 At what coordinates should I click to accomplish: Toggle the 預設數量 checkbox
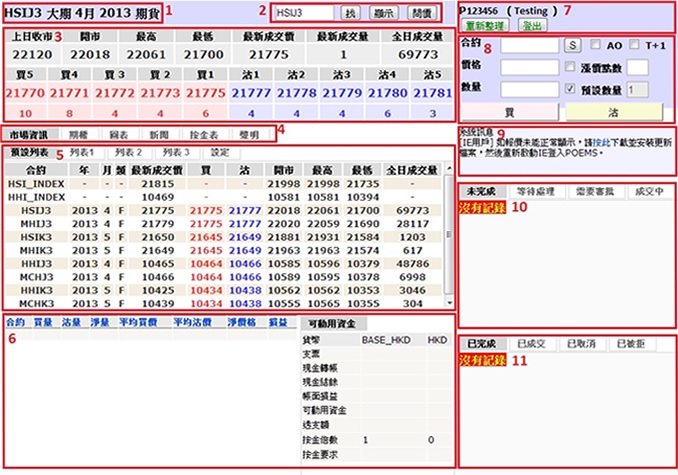[568, 89]
